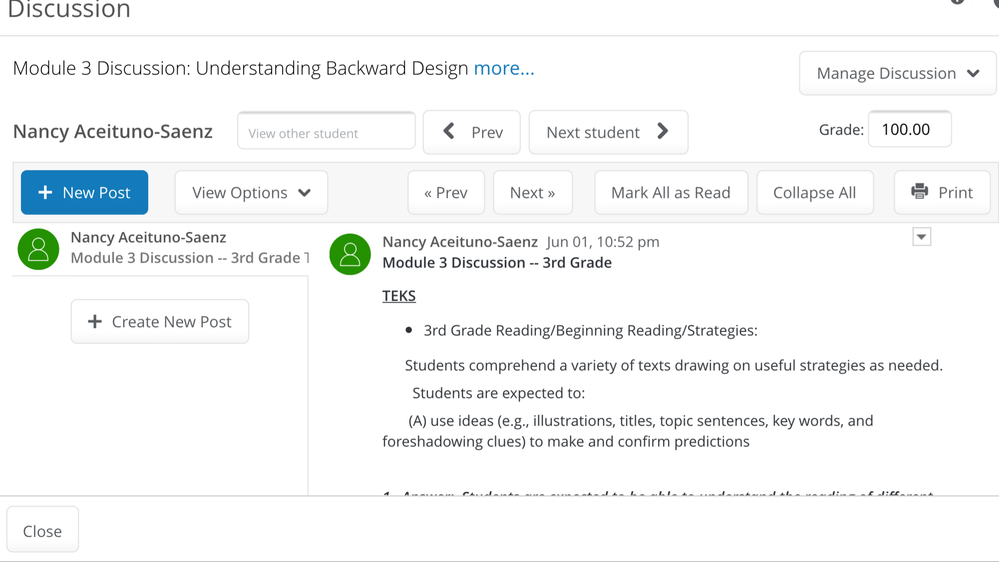Click left chevron icon on Prev student

click(449, 131)
